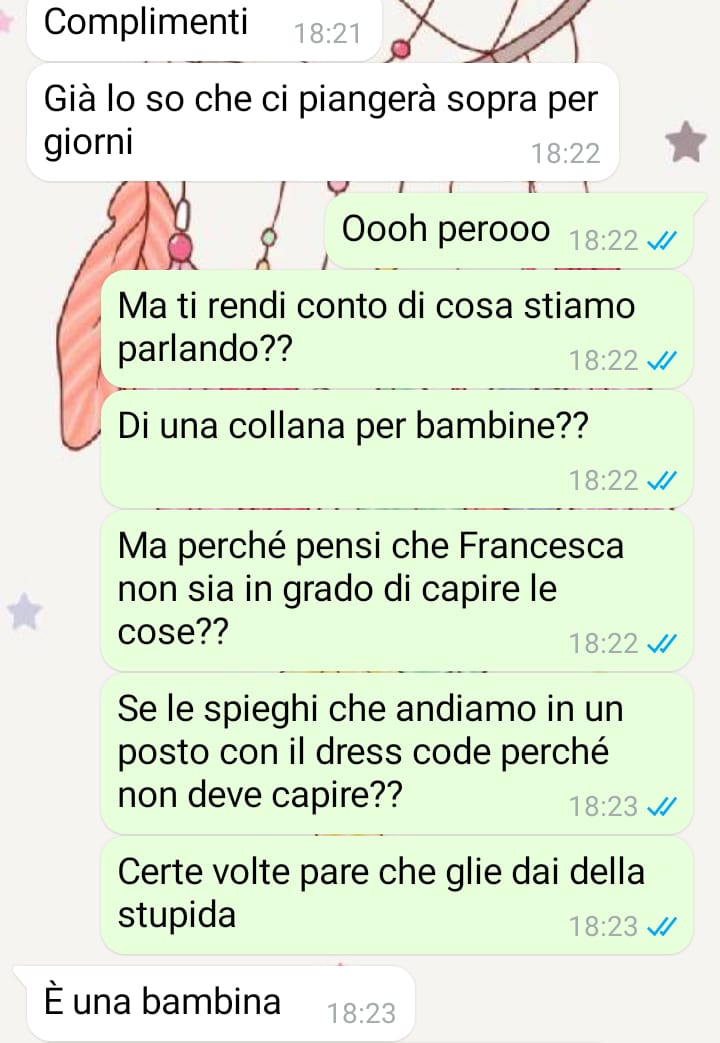Viewport: 720px width, 1043px height.
Task: Tap the gray star in the wallpaper
Action: 685,142
